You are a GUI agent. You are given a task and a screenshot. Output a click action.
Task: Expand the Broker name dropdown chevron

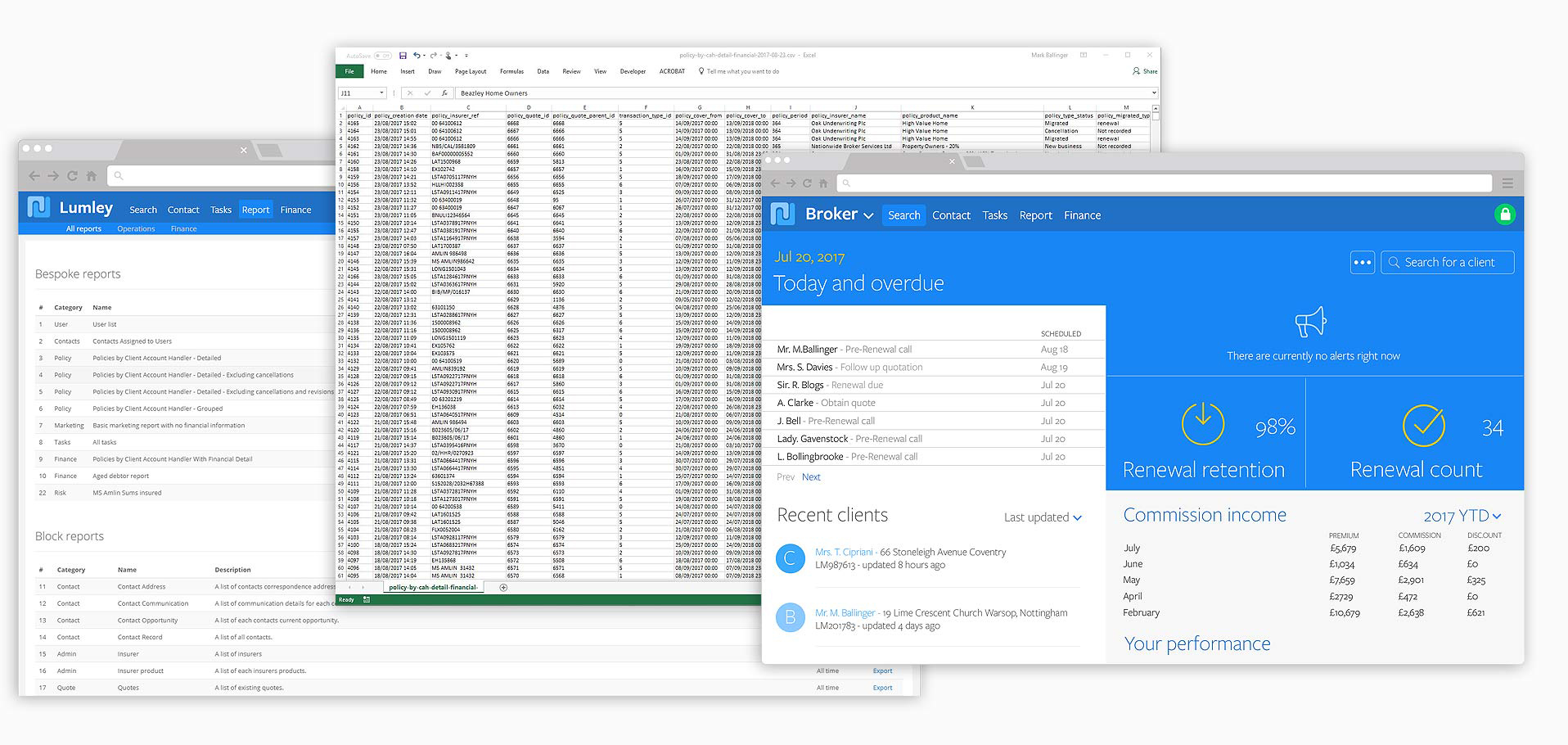coord(868,216)
